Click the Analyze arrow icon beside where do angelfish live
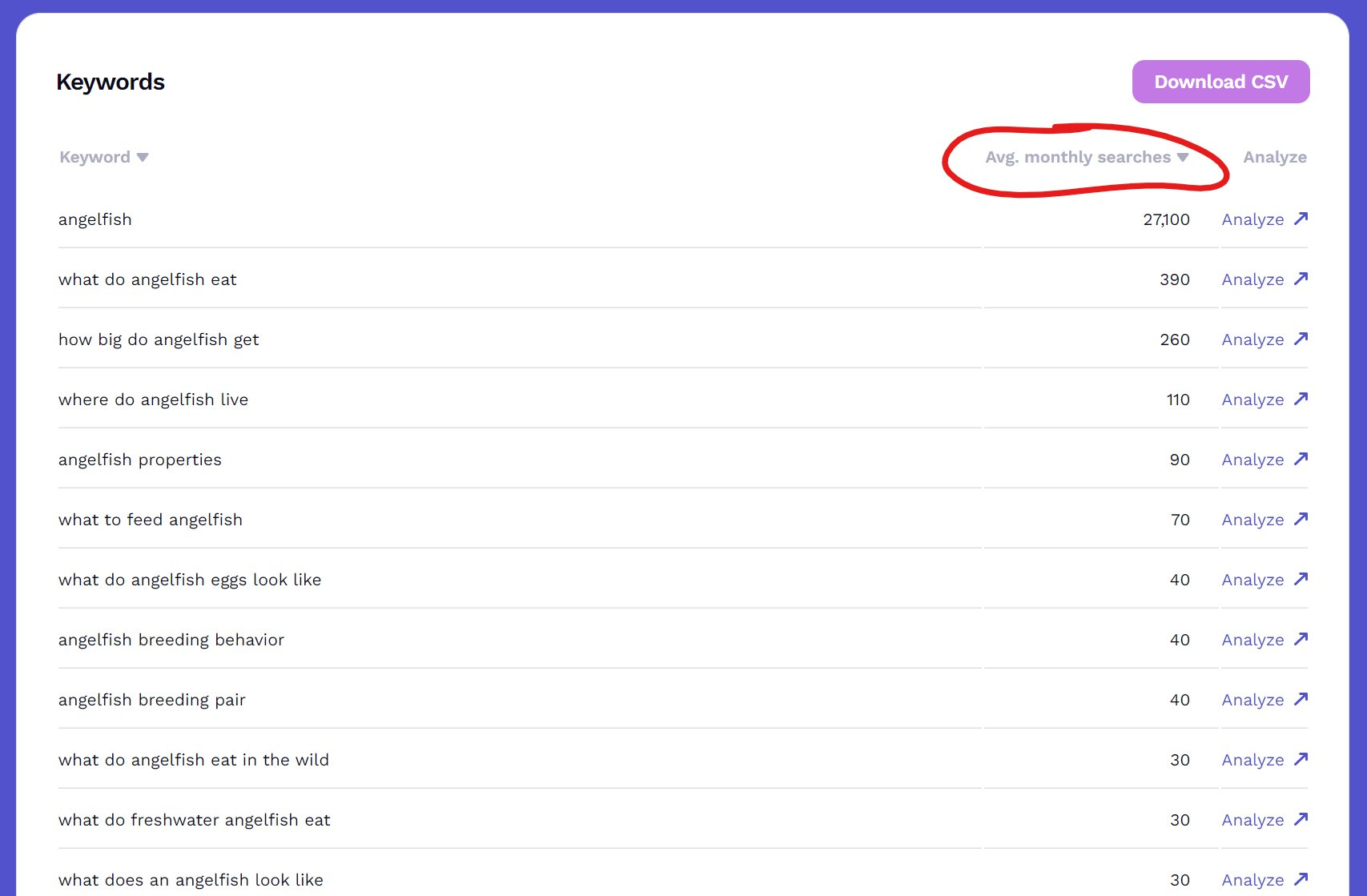The width and height of the screenshot is (1367, 896). pyautogui.click(x=1301, y=398)
